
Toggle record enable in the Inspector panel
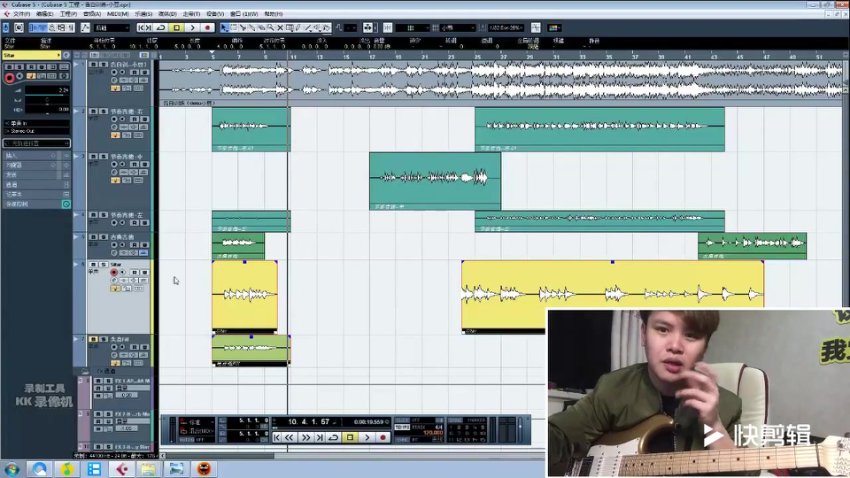[x=10, y=77]
